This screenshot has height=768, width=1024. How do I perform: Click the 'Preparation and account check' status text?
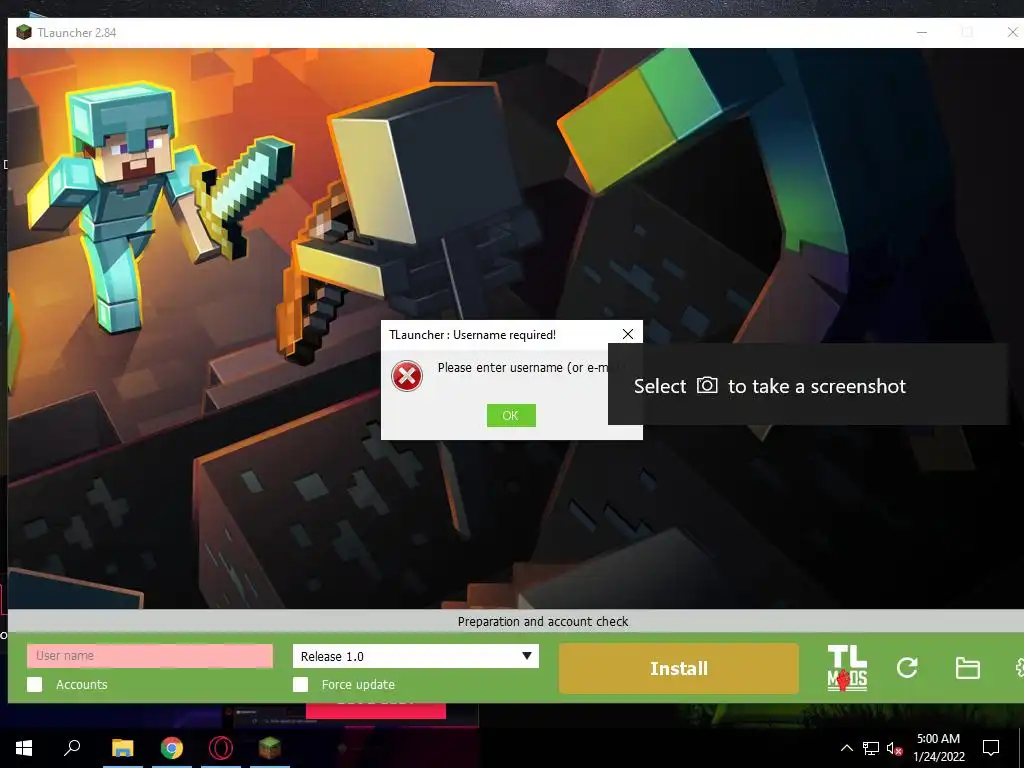tap(543, 622)
